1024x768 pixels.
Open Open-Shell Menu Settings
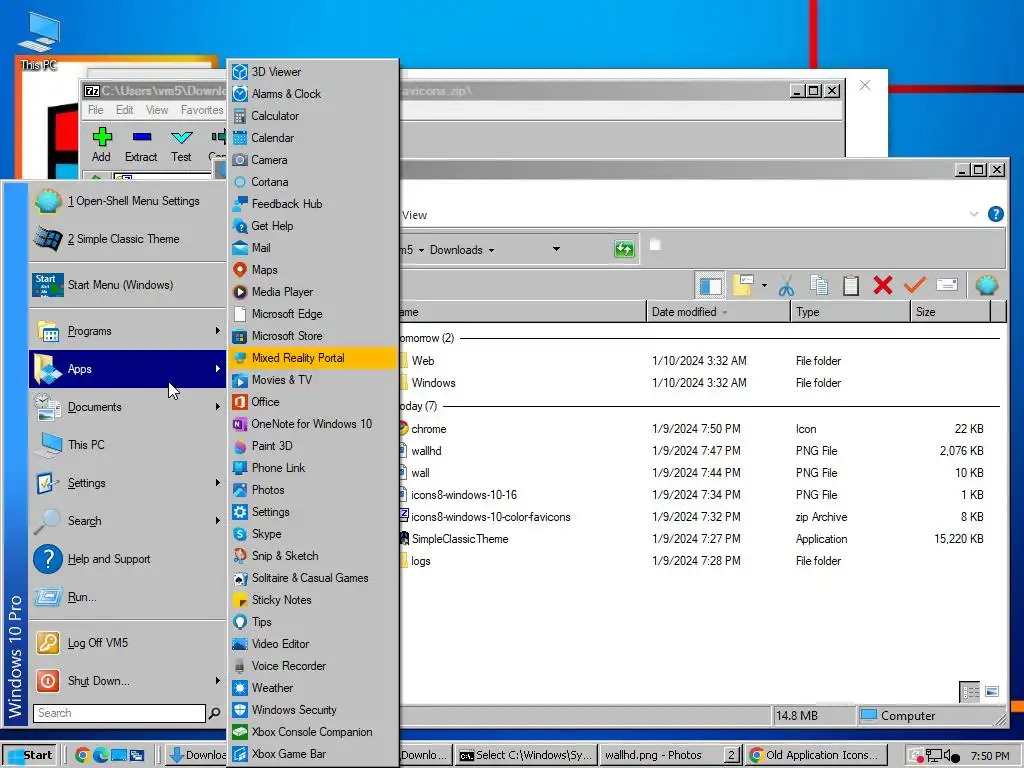click(x=127, y=201)
